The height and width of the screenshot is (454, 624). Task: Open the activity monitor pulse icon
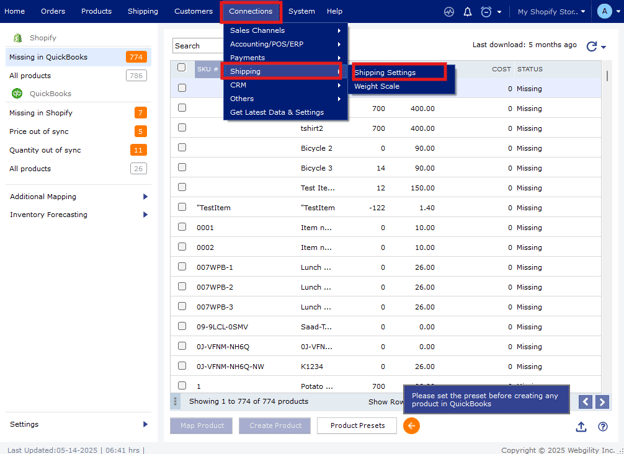[x=449, y=12]
